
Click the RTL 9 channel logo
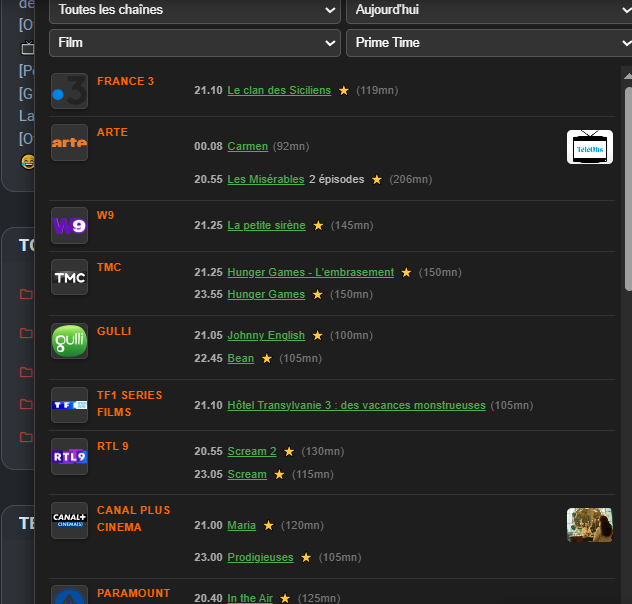69,456
